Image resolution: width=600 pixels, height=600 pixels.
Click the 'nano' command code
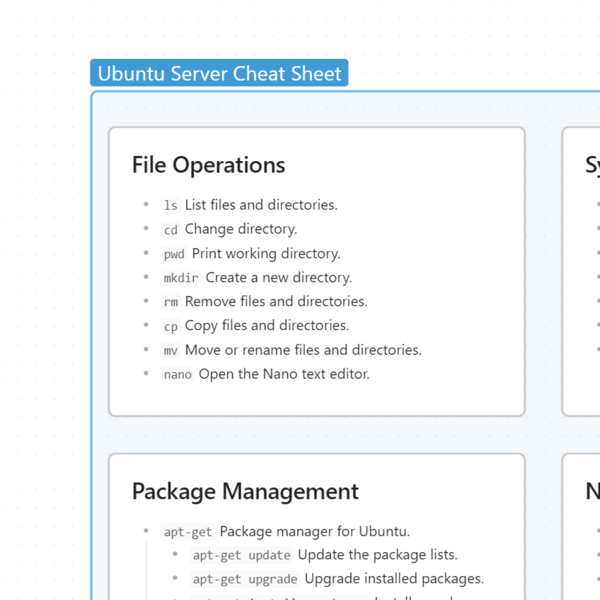coord(178,375)
